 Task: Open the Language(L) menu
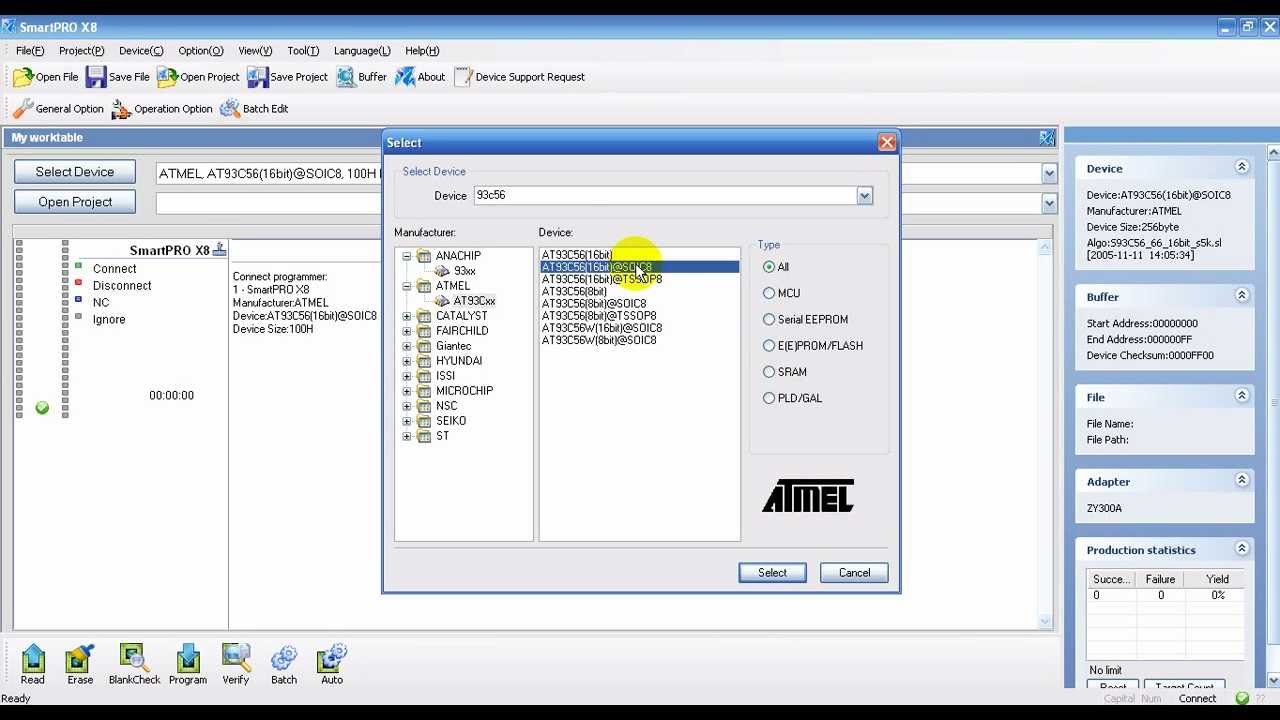pyautogui.click(x=362, y=51)
